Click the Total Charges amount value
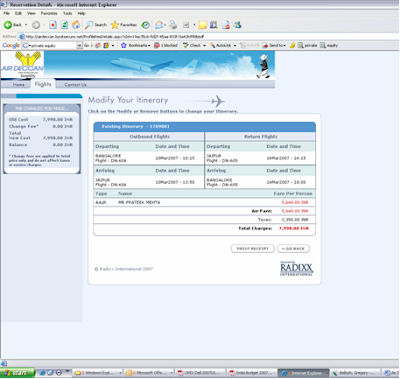Viewport: 400px width, 379px height. (294, 228)
